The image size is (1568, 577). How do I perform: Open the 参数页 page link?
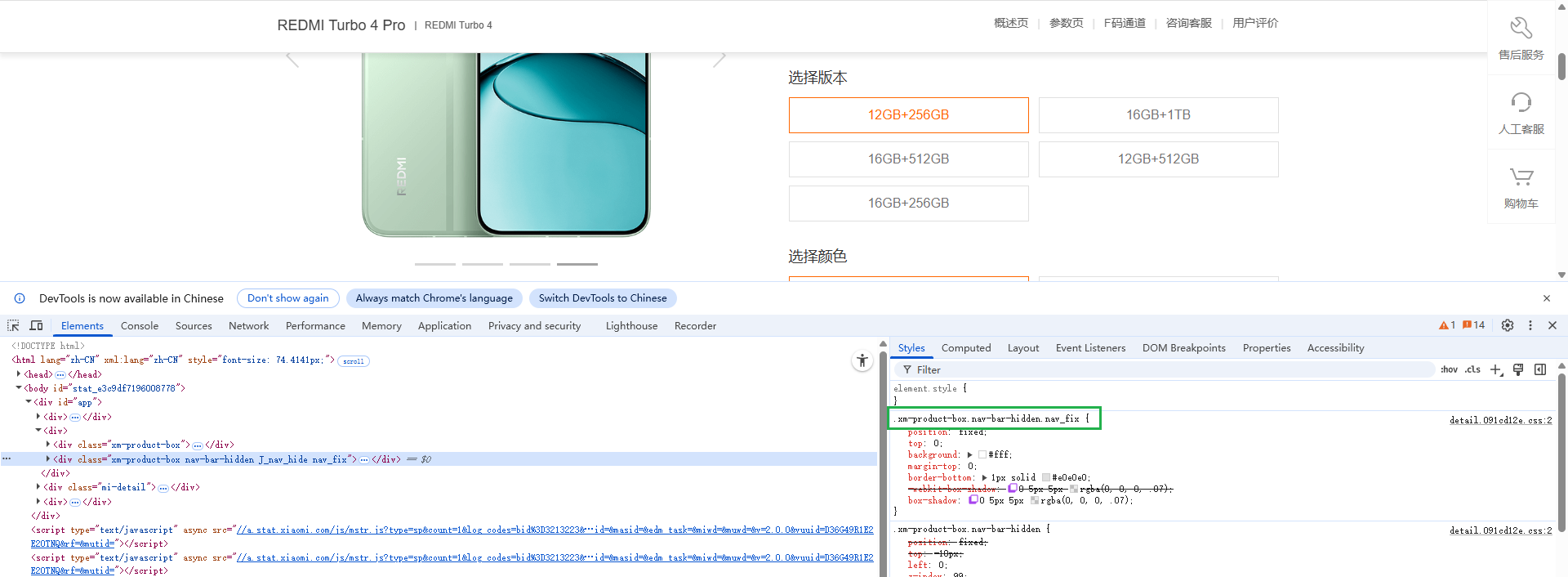point(1066,23)
